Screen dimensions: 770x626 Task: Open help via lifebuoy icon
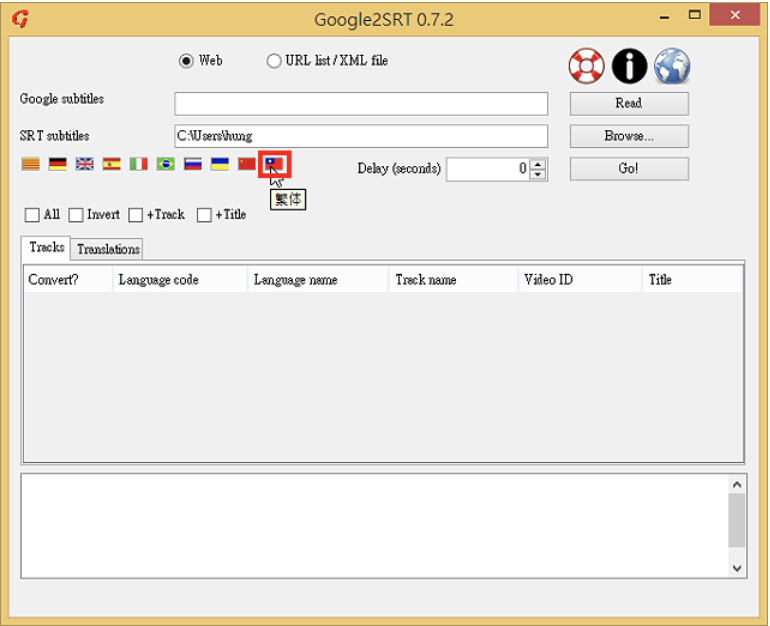(x=586, y=66)
